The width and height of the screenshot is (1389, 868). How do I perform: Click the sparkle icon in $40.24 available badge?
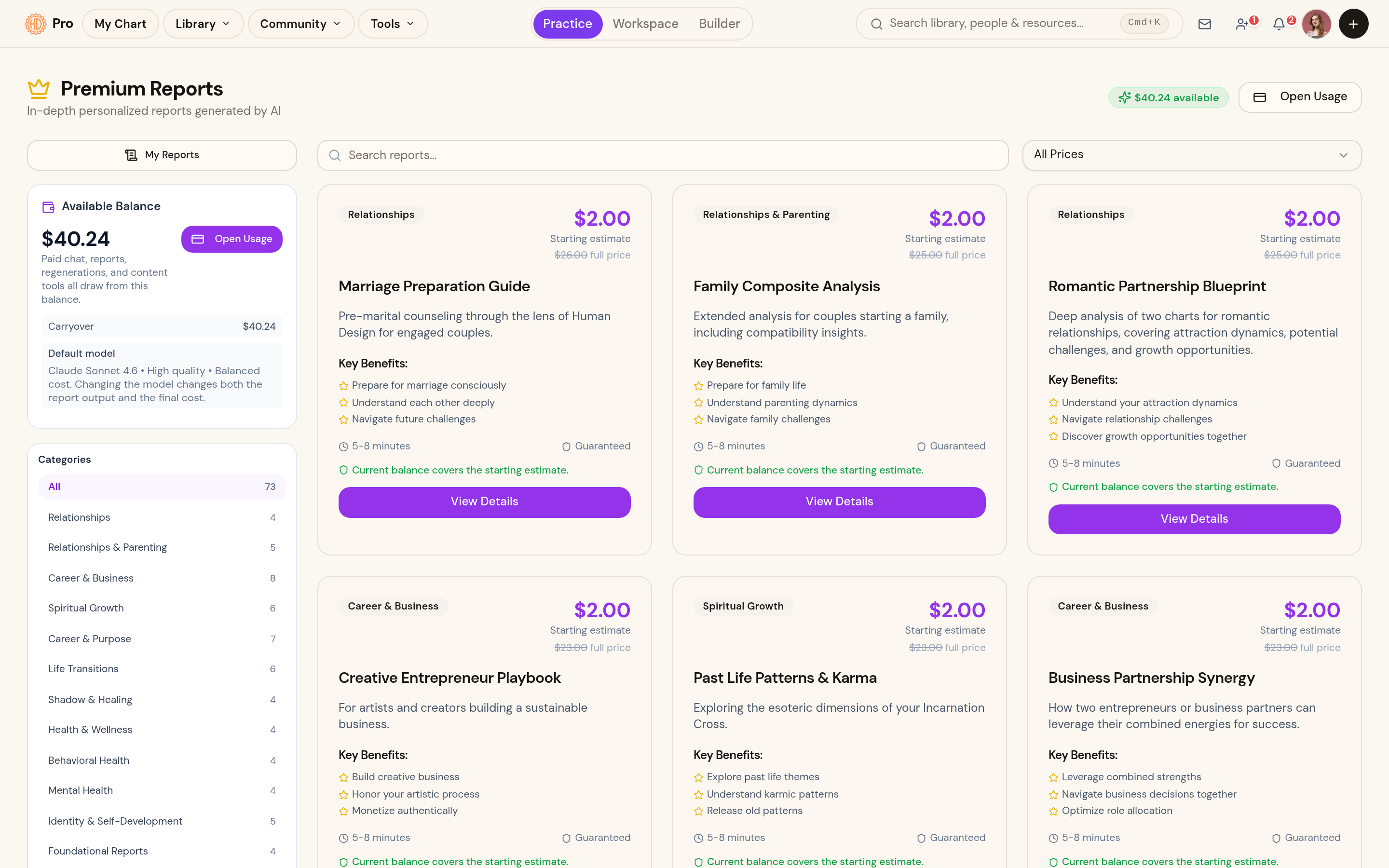click(1124, 97)
